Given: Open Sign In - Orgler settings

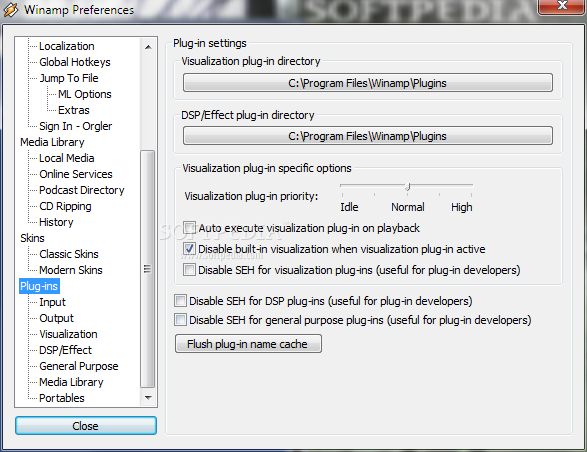Looking at the screenshot, I should pos(76,126).
